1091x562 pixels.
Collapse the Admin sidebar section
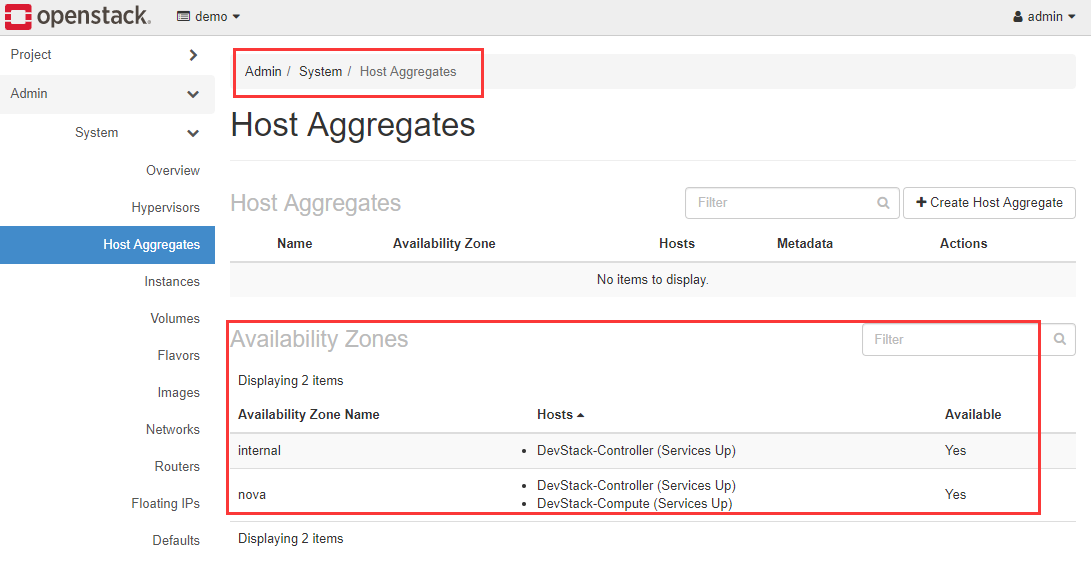coord(107,94)
